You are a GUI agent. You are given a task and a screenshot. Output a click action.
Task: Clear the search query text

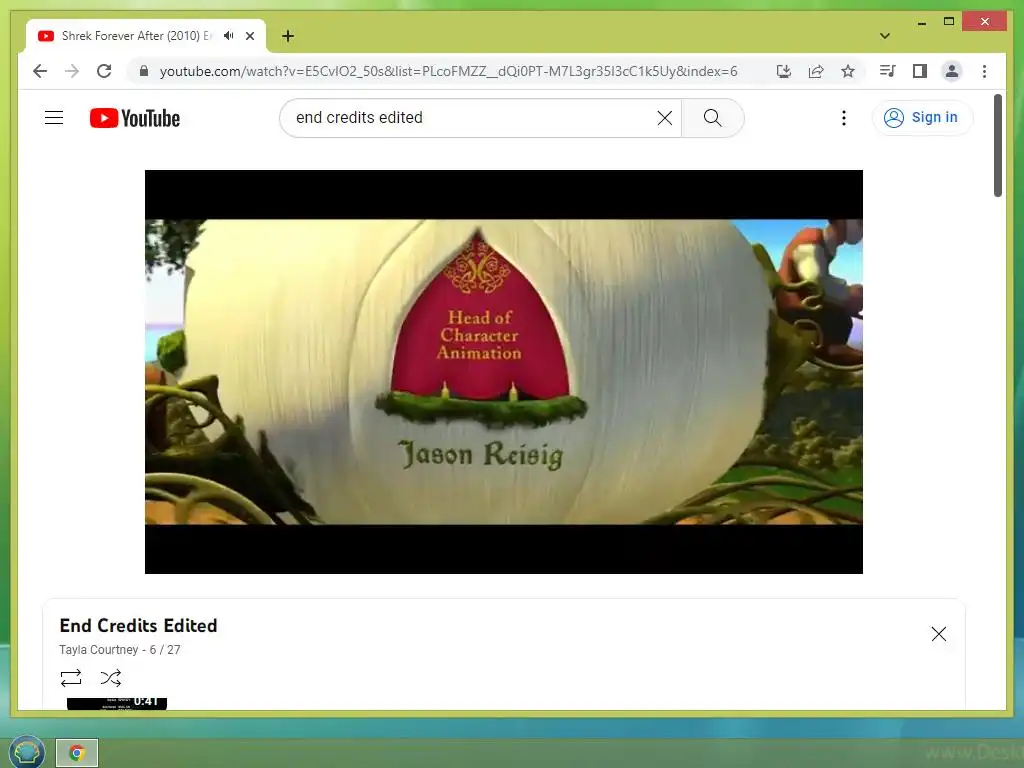pyautogui.click(x=665, y=118)
